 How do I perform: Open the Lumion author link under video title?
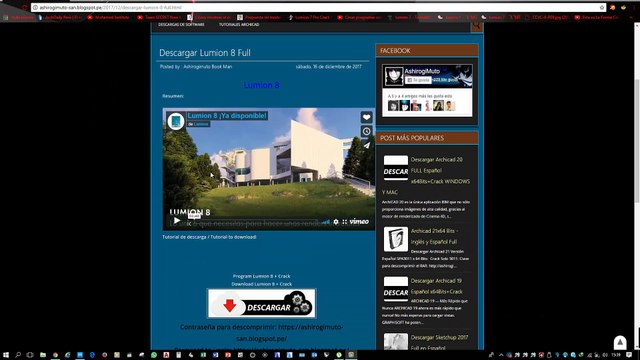pyautogui.click(x=201, y=124)
